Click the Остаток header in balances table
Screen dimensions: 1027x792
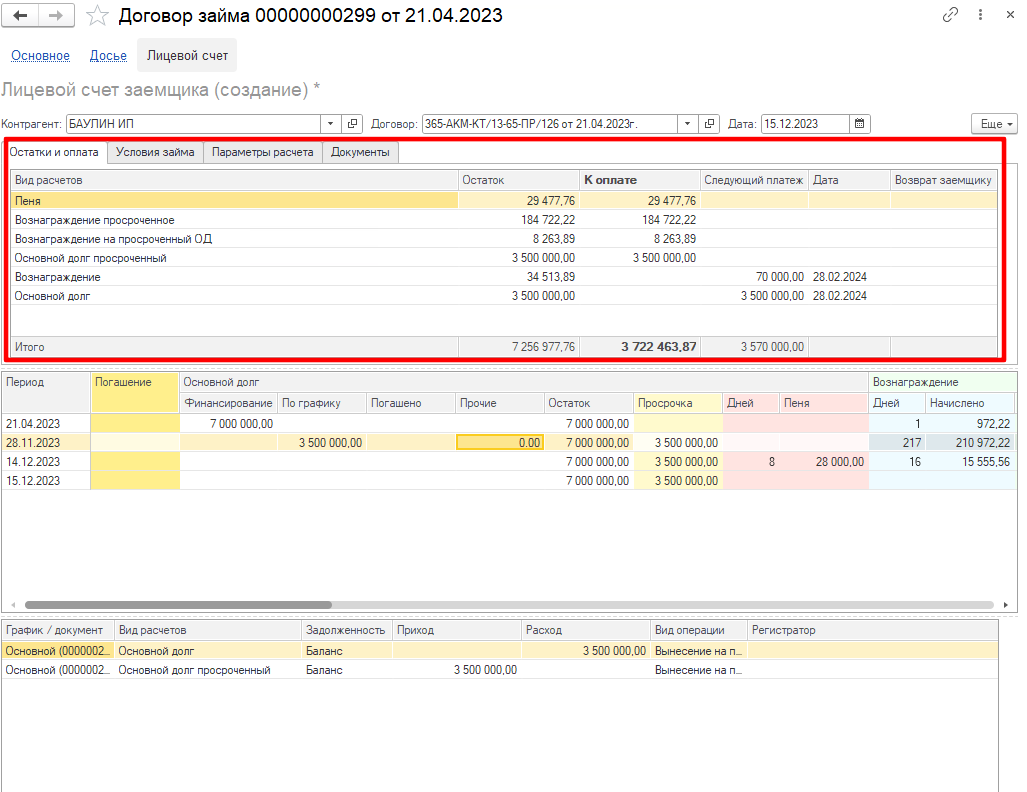[x=519, y=180]
